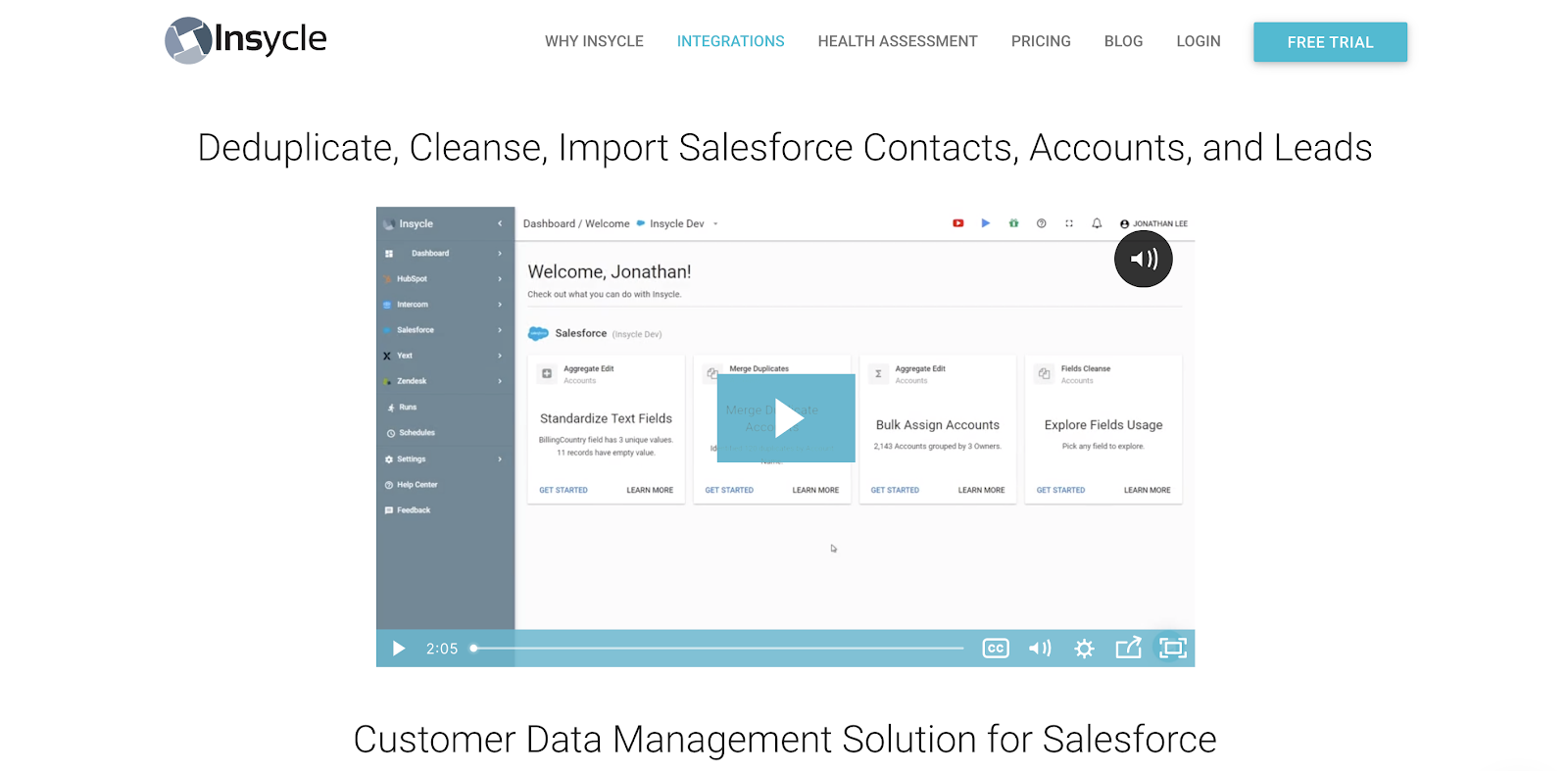Expand Intercom in the sidebar

[x=446, y=304]
